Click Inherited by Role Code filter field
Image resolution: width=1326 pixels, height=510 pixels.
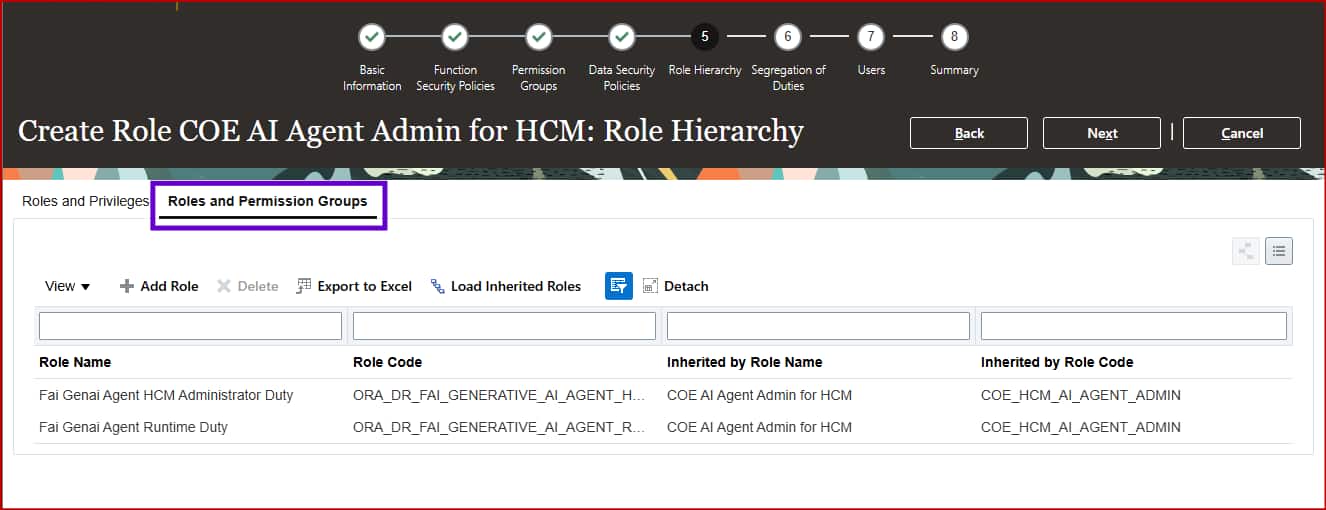[1134, 326]
